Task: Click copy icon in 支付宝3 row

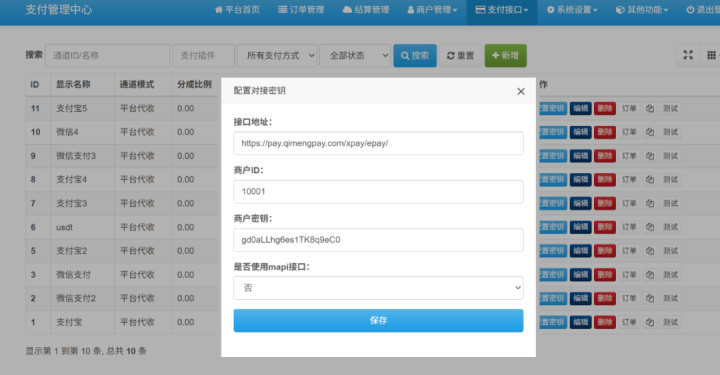Action: (650, 203)
